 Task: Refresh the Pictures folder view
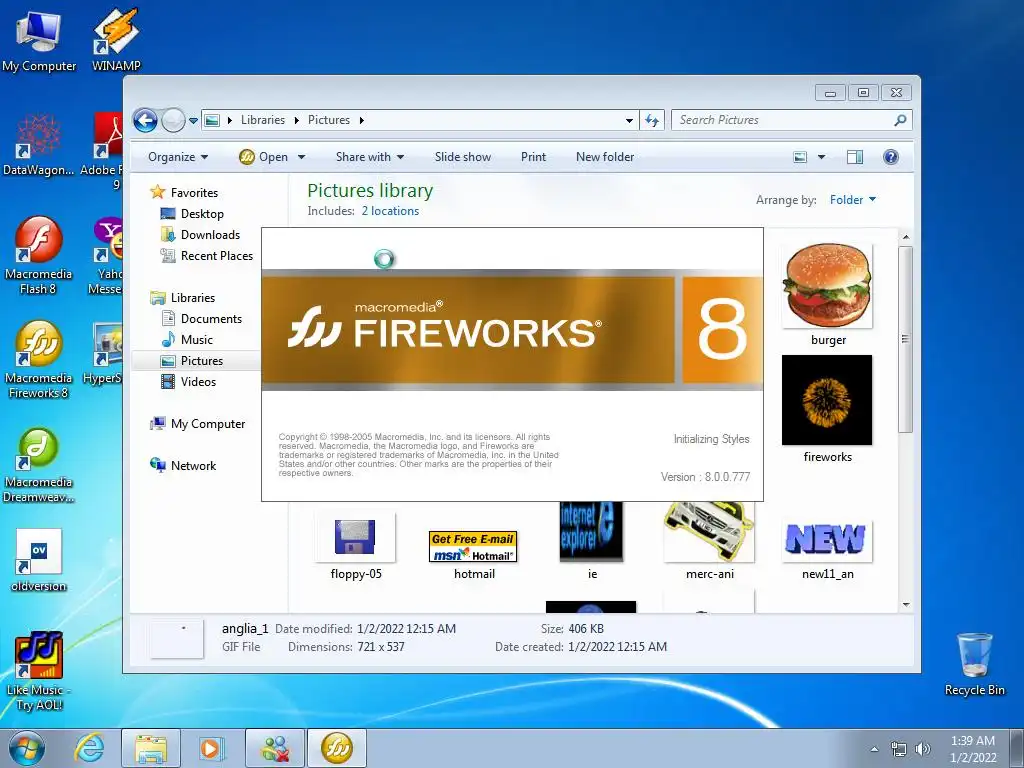(652, 120)
